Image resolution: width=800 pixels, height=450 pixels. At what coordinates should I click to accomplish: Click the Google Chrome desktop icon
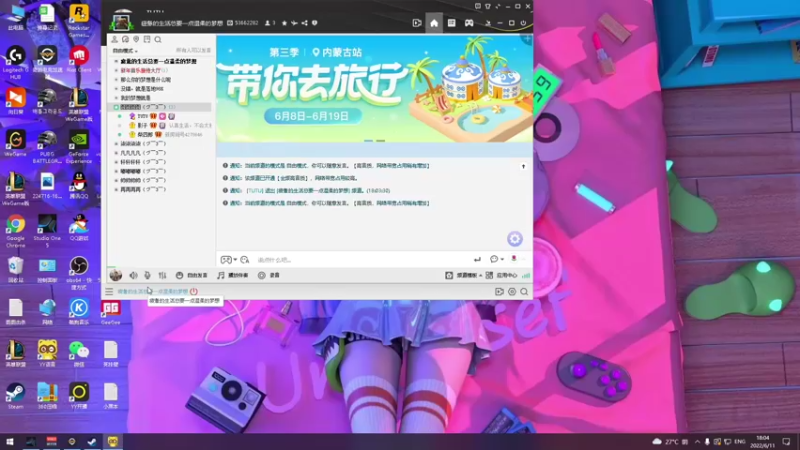click(16, 231)
